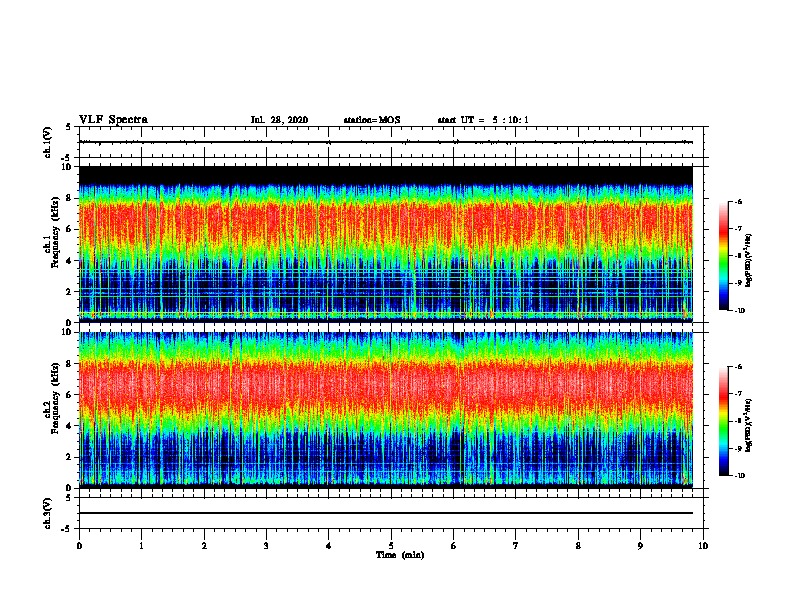Click the "4" kHz tick on ch.2 spectrogram

(69, 426)
